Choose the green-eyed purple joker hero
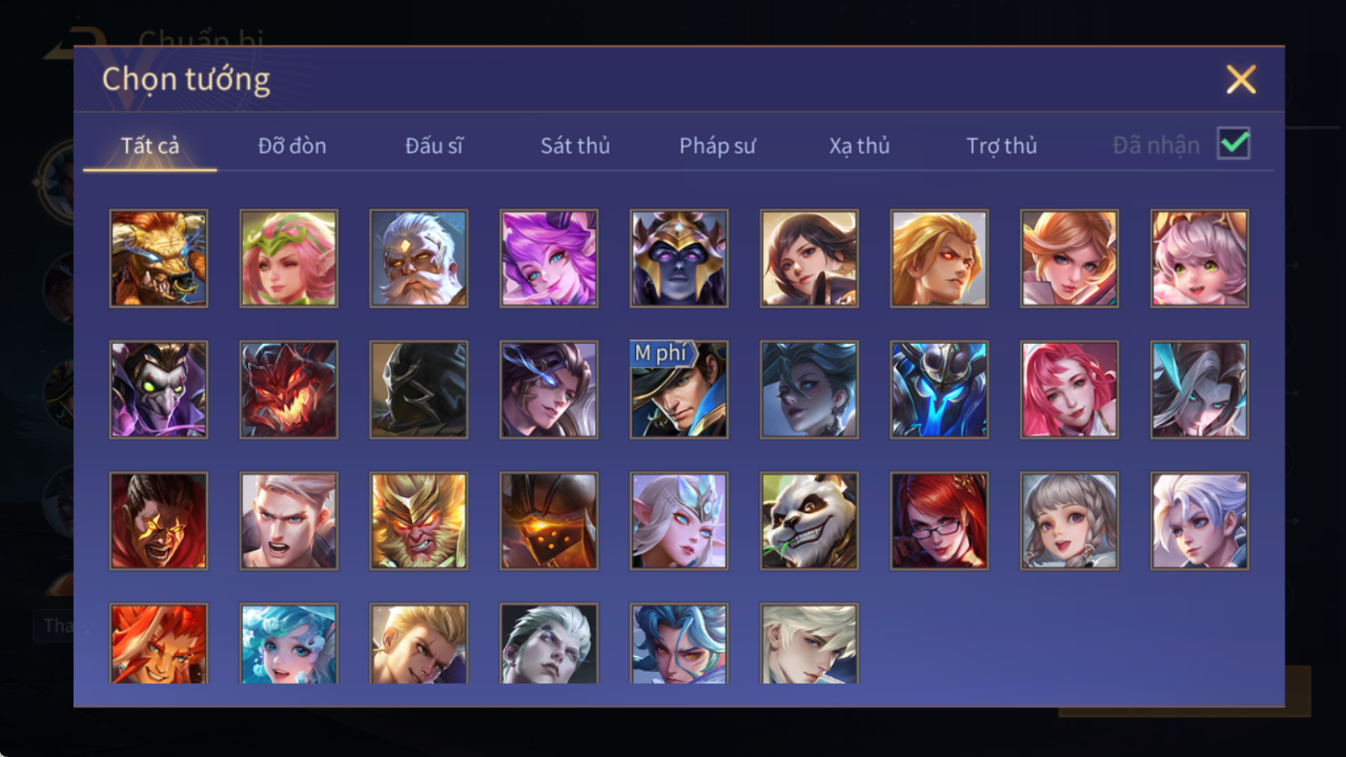 [159, 389]
